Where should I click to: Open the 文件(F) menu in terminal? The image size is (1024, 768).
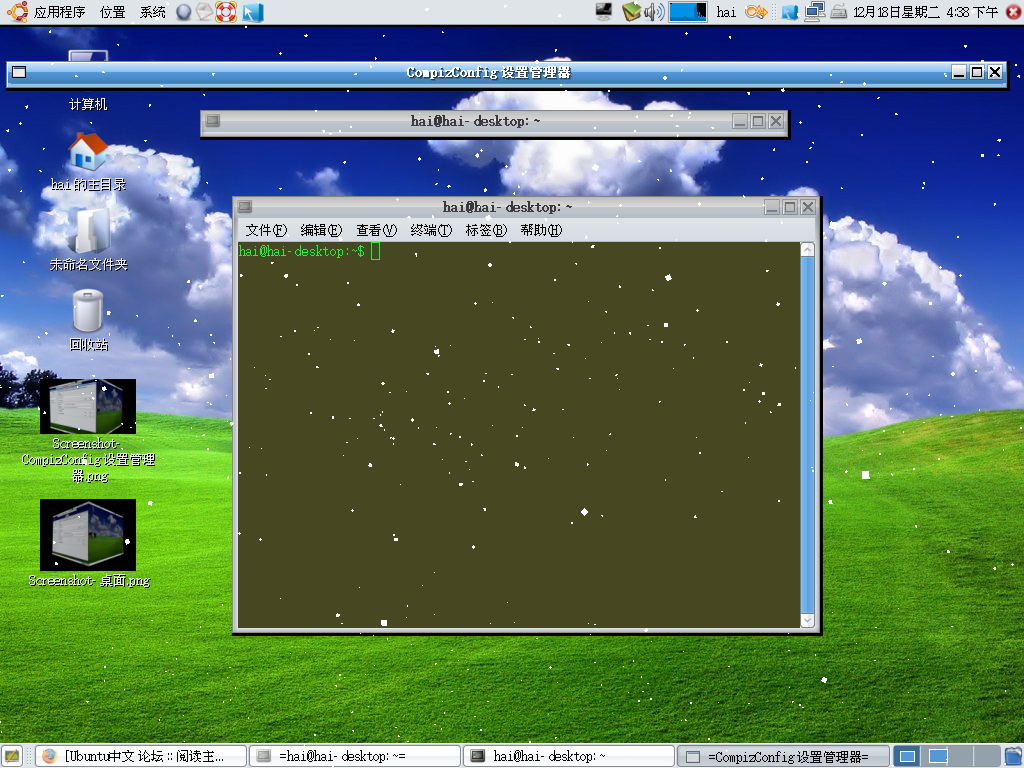click(266, 230)
